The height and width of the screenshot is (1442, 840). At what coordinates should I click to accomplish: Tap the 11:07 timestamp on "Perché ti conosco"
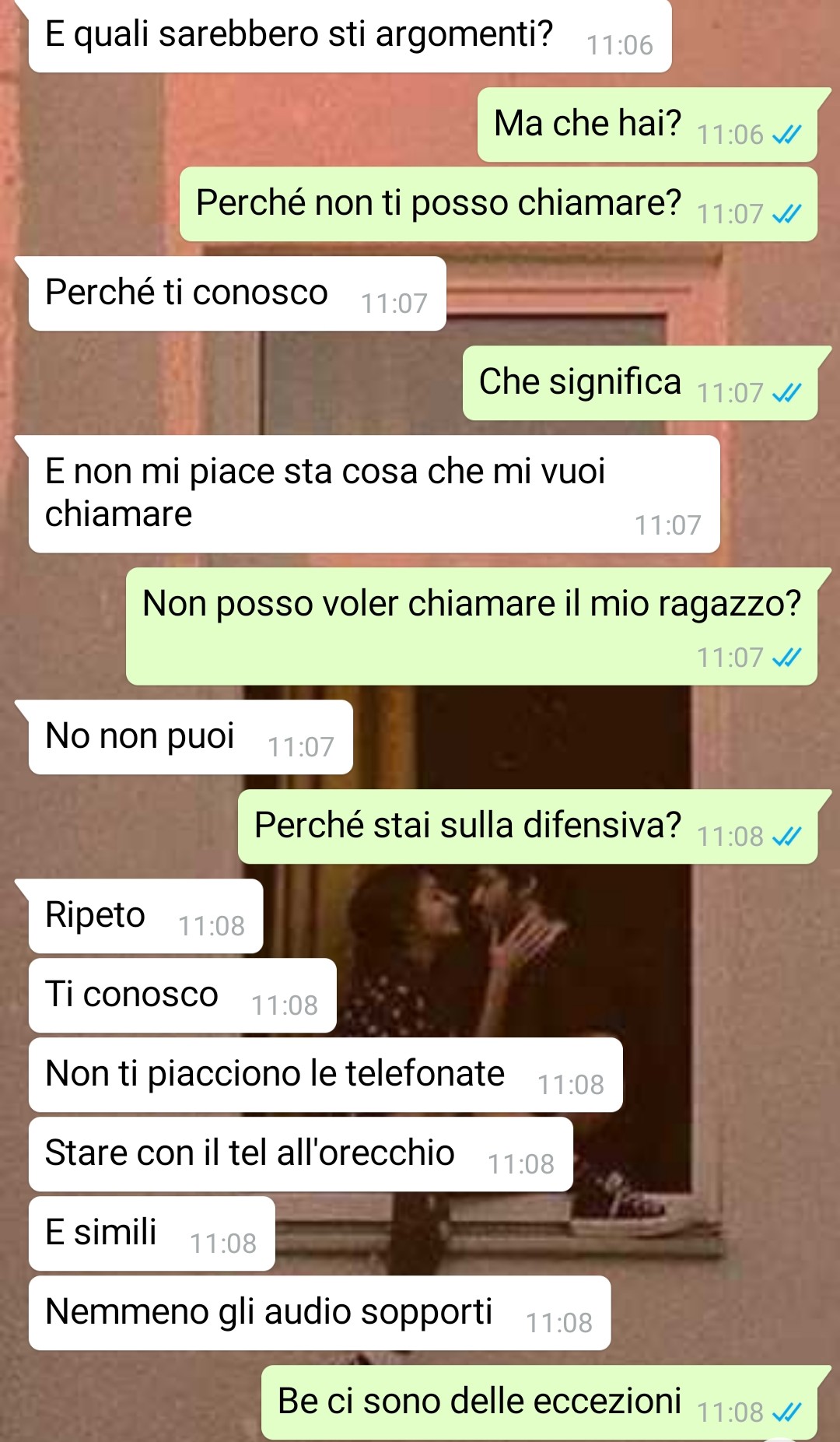(x=394, y=303)
